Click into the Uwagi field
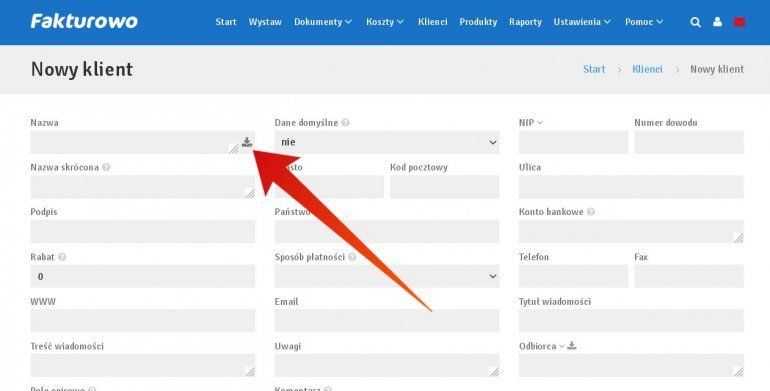The image size is (770, 391). pyautogui.click(x=387, y=365)
